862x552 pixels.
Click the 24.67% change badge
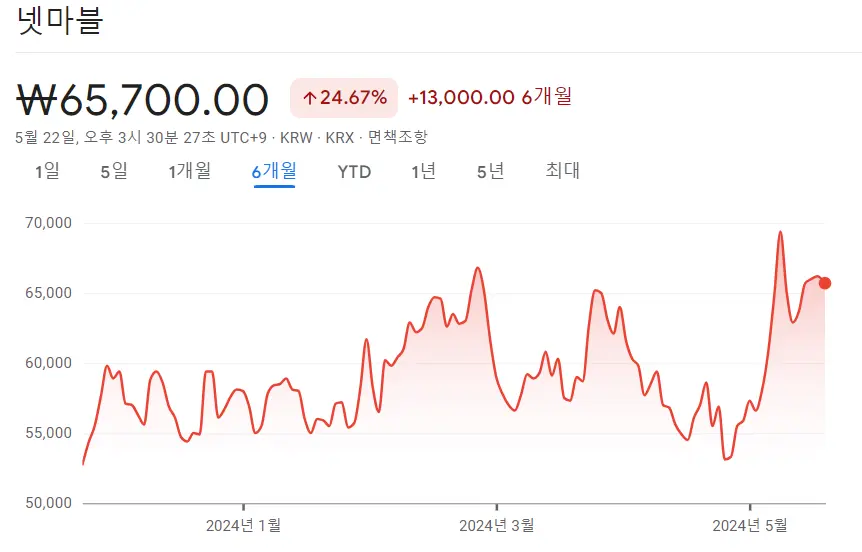coord(343,98)
